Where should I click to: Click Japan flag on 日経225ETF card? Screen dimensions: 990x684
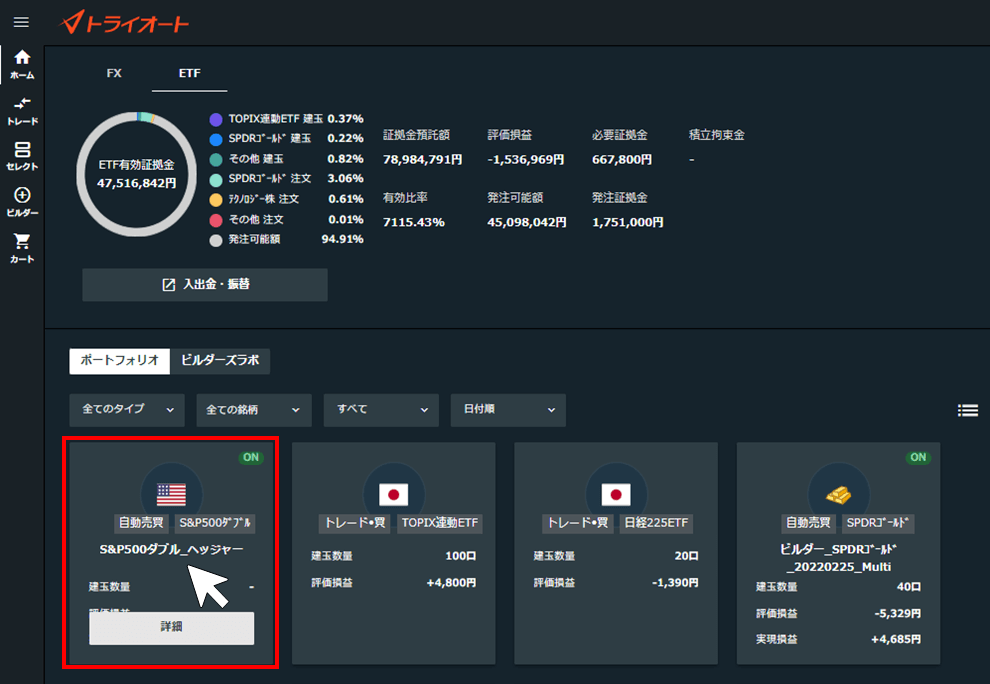(616, 494)
